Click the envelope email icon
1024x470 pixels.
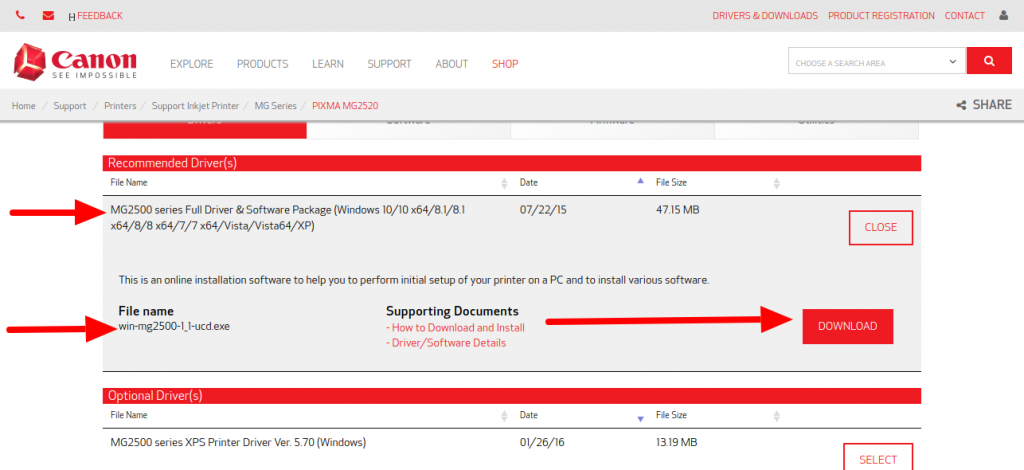(49, 16)
